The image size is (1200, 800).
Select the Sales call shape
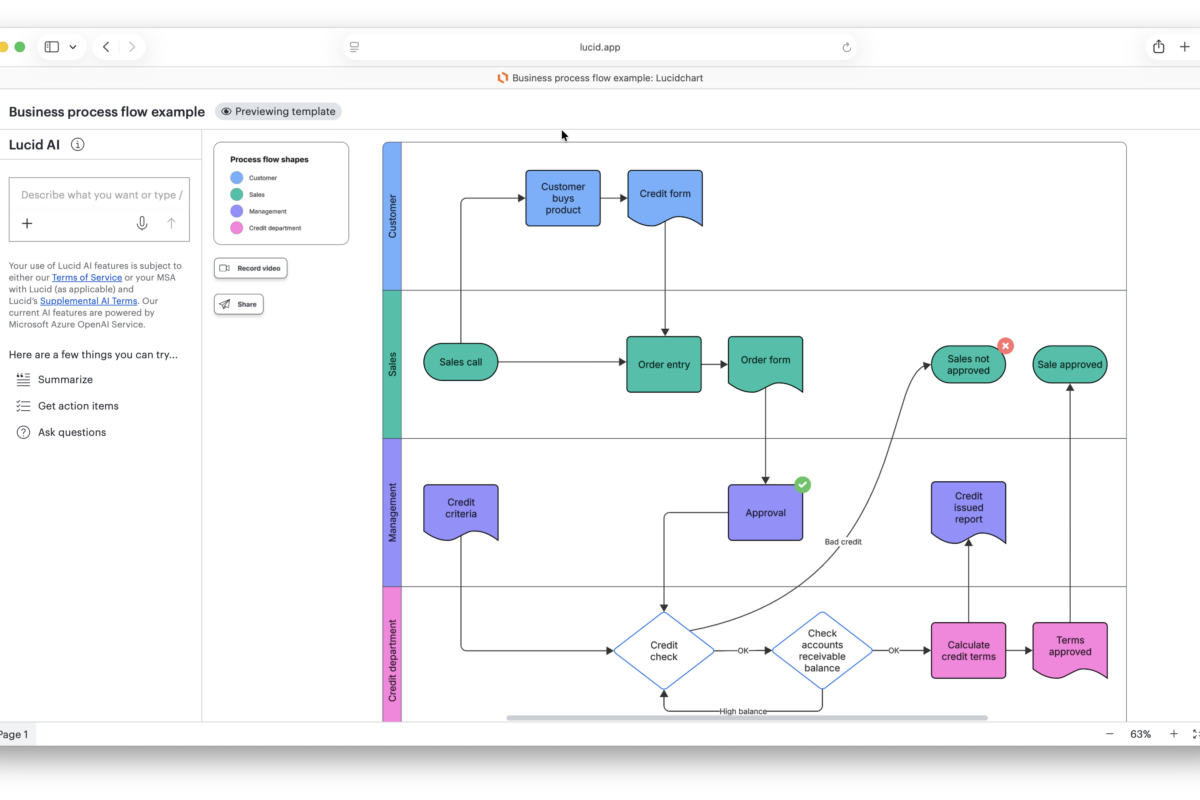tap(460, 362)
